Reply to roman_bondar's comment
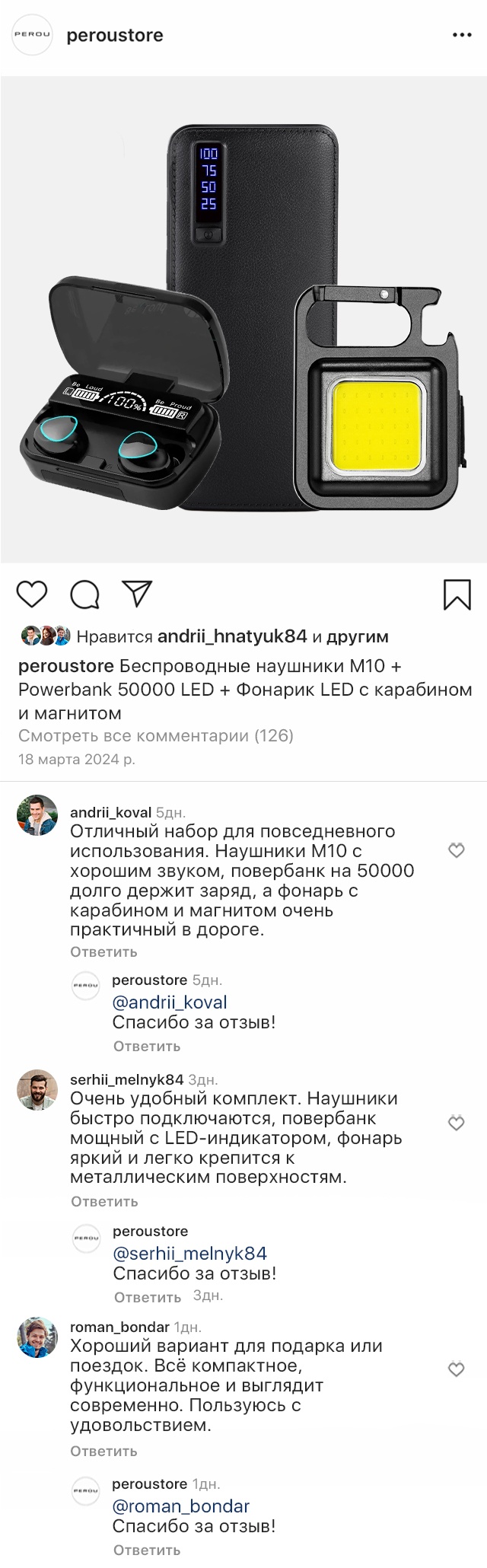487x1568 pixels. point(103,1451)
